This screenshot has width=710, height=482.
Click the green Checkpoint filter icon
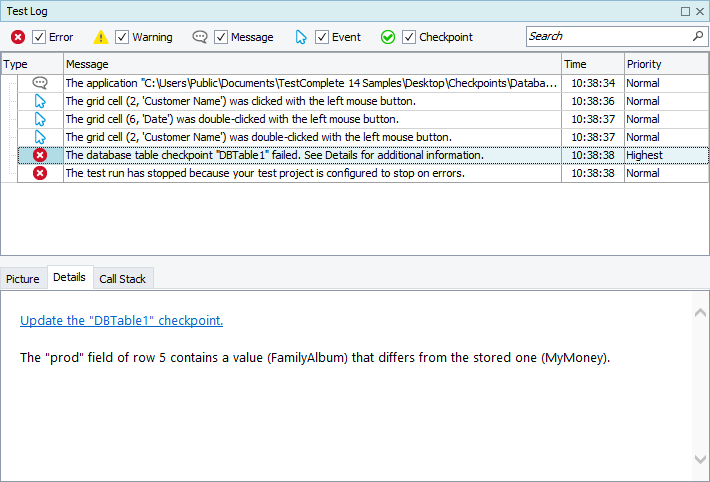coord(388,37)
